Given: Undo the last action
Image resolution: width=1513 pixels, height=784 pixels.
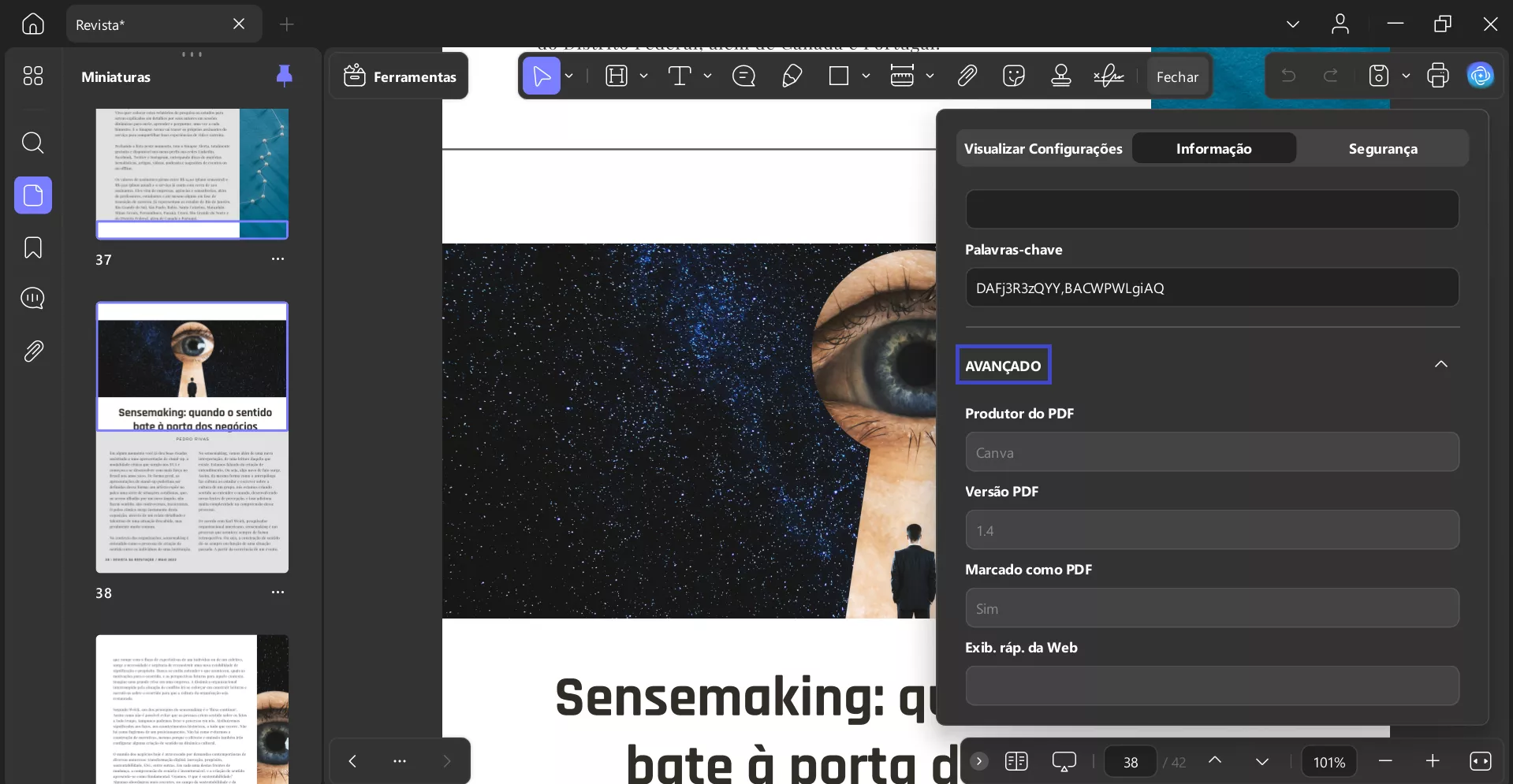Looking at the screenshot, I should tap(1289, 76).
